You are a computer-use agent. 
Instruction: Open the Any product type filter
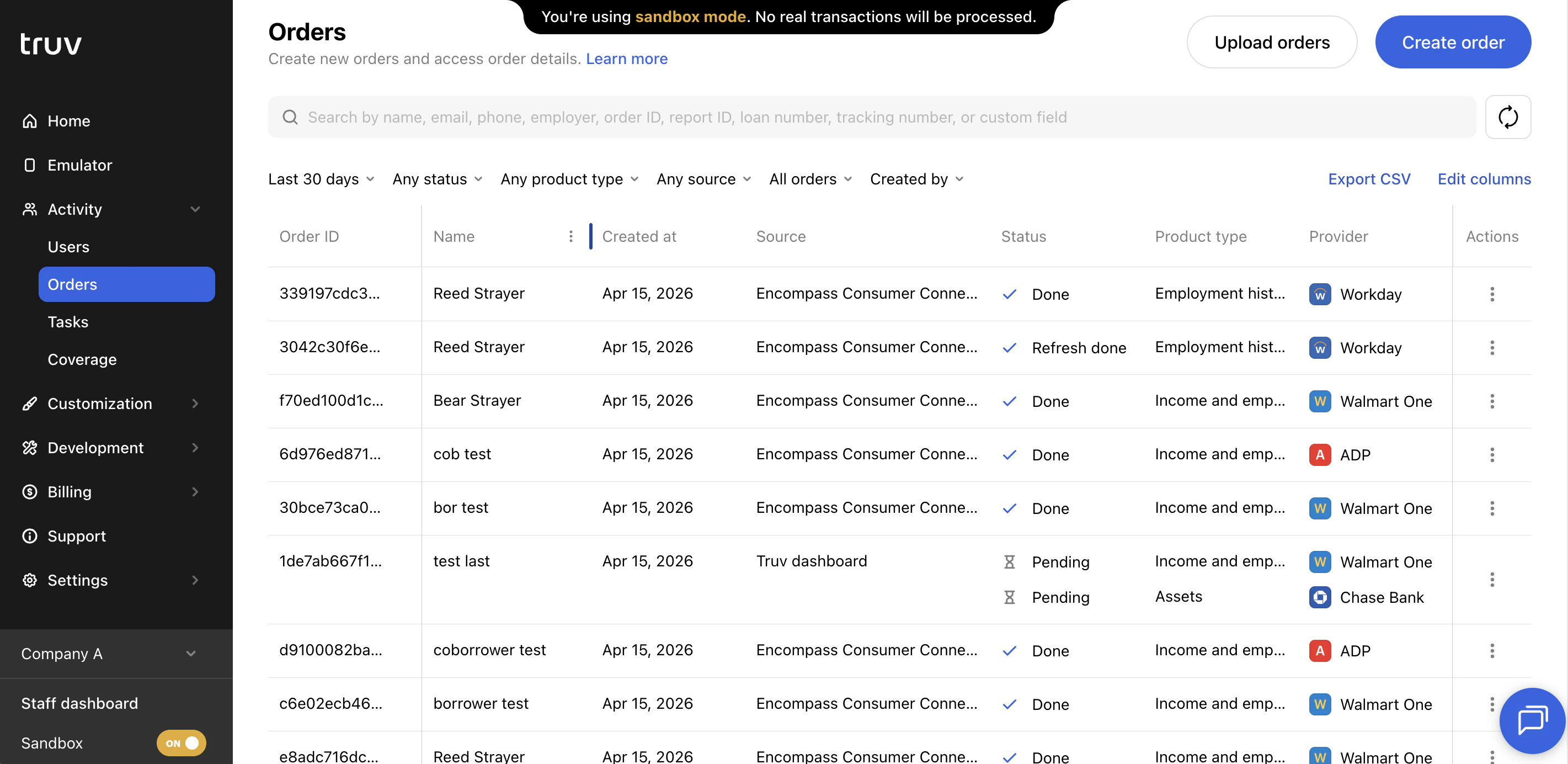(x=570, y=179)
